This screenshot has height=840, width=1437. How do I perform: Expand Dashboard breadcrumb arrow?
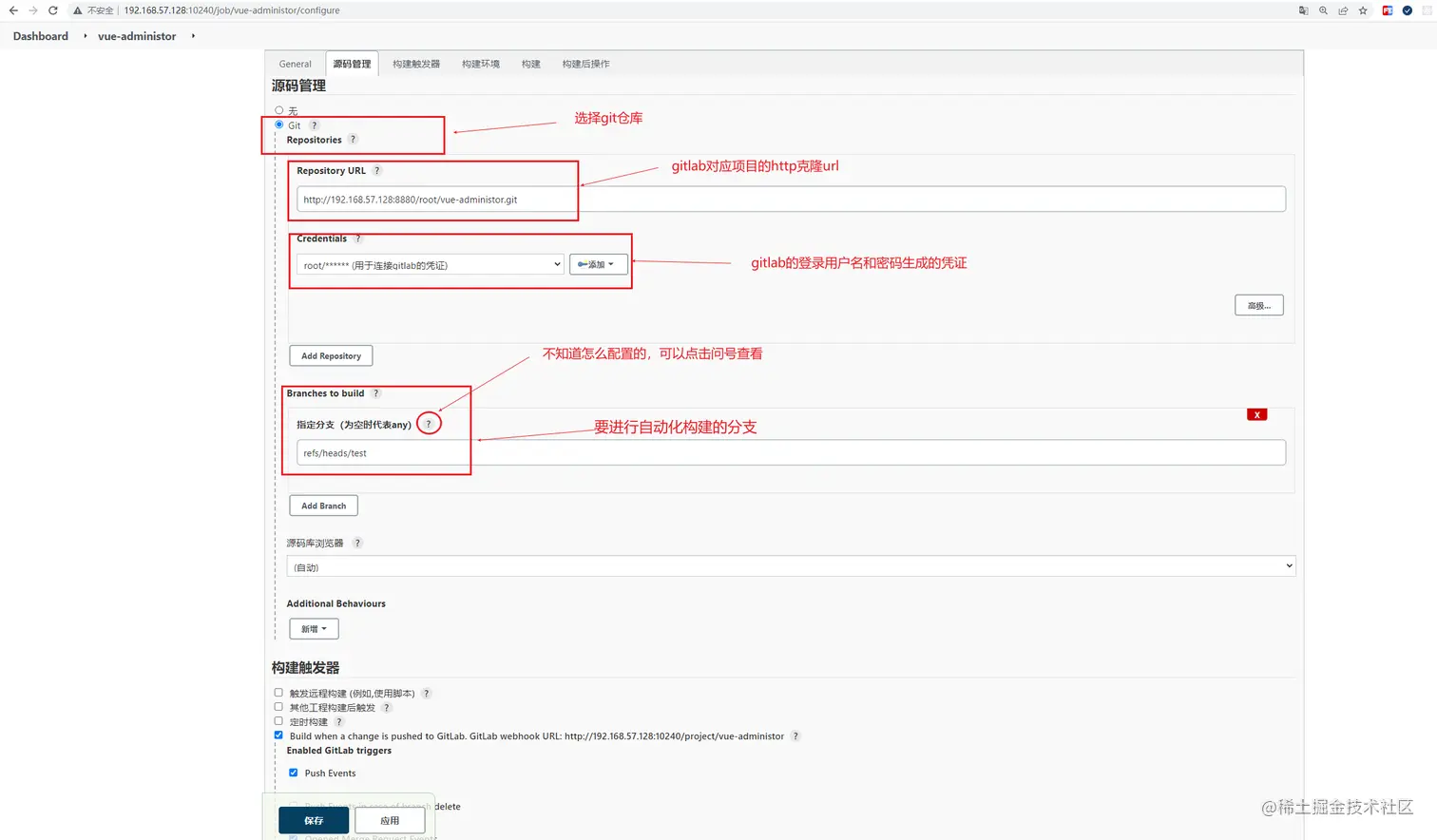pyautogui.click(x=85, y=36)
